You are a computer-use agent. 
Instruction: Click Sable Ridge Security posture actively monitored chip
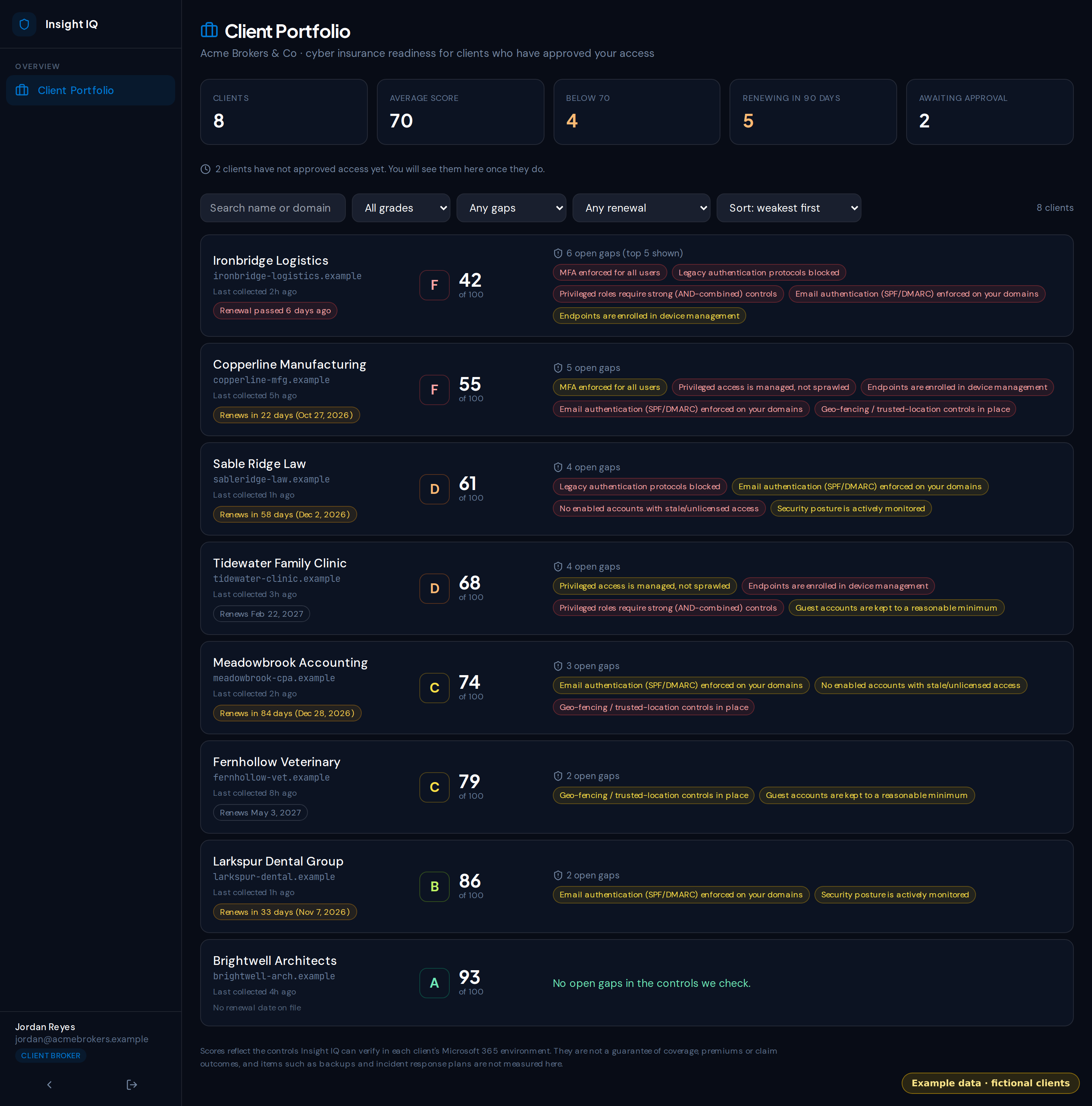pos(851,508)
